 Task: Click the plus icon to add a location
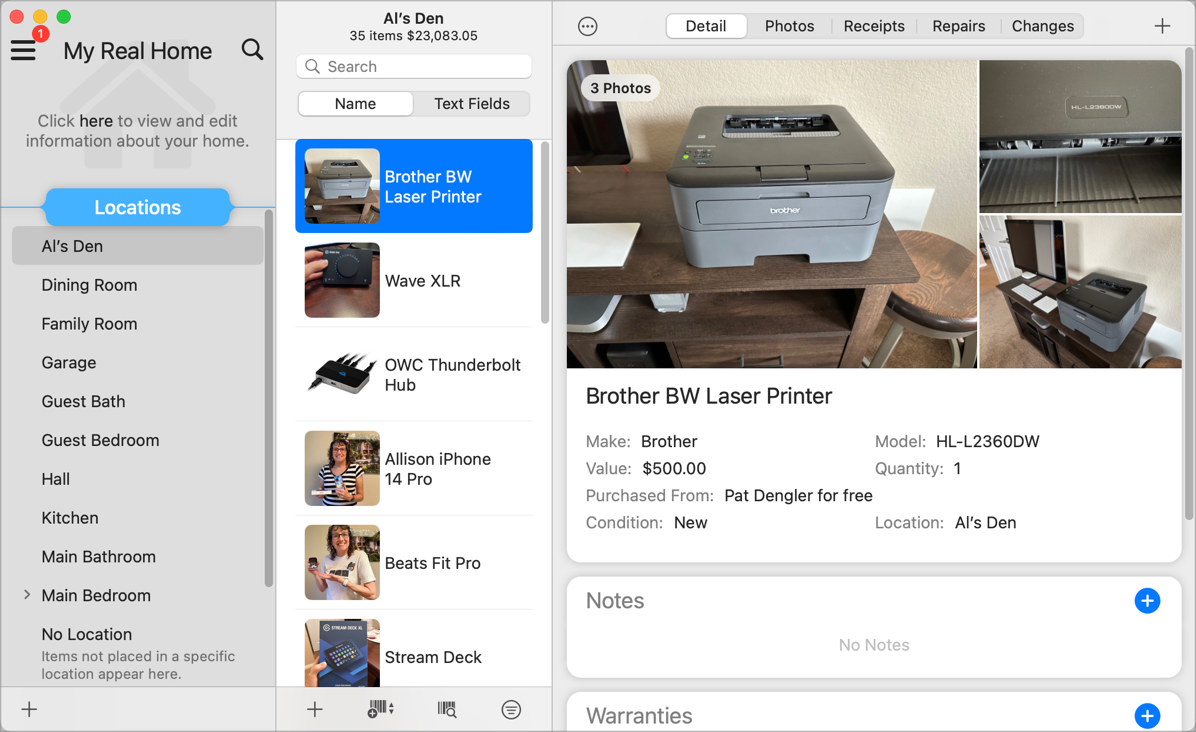pyautogui.click(x=29, y=710)
